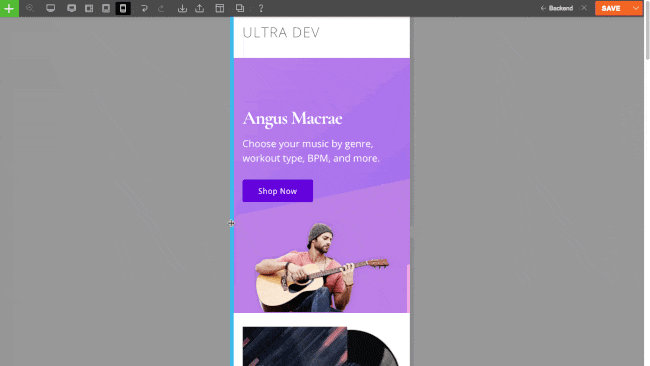Click the export upload icon

pos(200,8)
